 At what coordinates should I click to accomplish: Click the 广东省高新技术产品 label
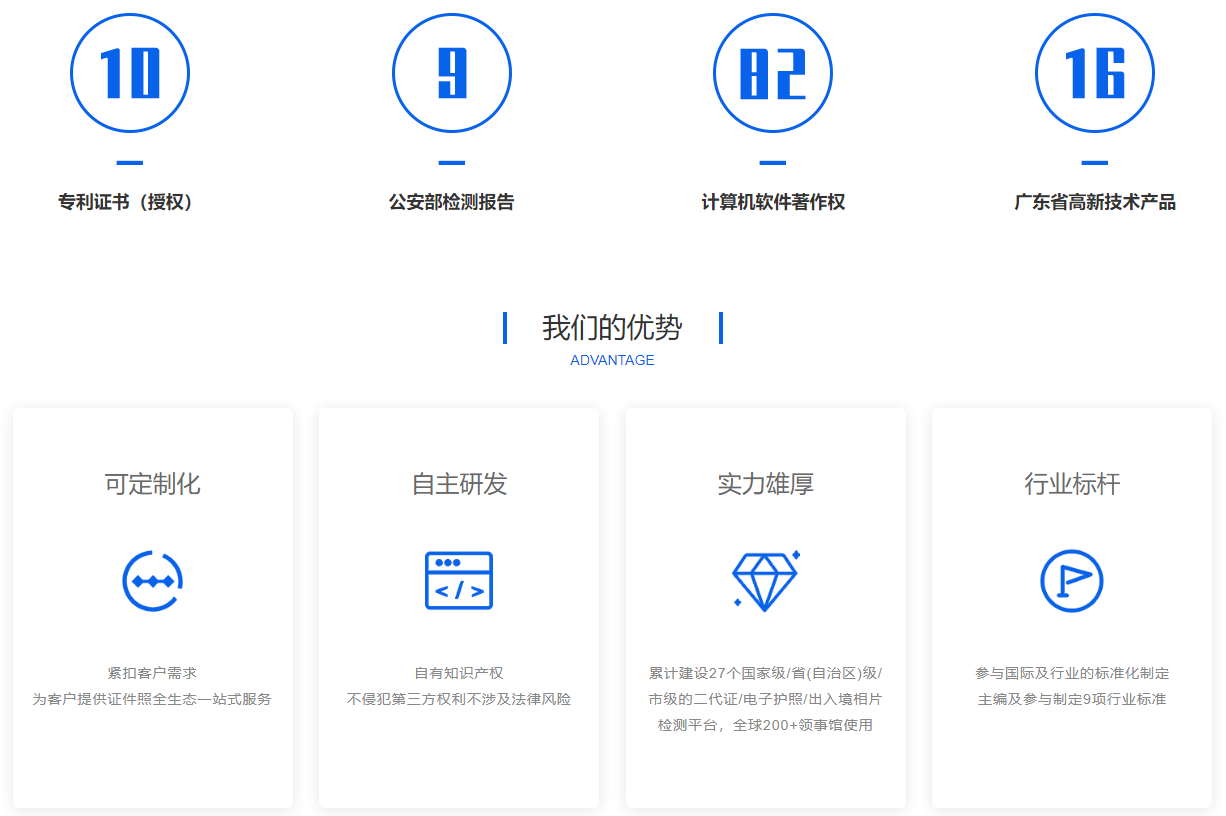[1095, 202]
